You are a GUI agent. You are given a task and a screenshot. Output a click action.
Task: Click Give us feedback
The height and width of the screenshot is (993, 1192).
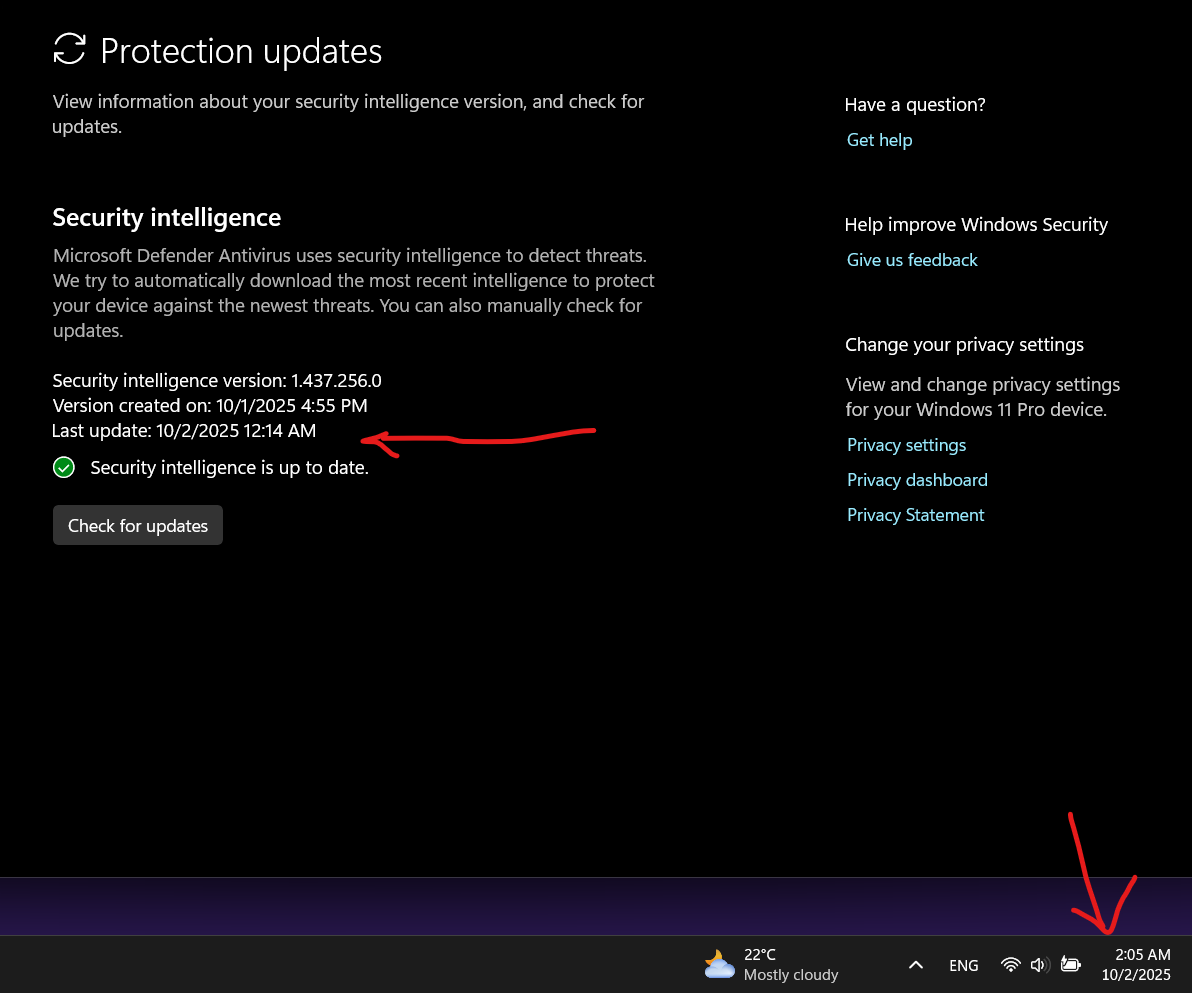coord(911,259)
